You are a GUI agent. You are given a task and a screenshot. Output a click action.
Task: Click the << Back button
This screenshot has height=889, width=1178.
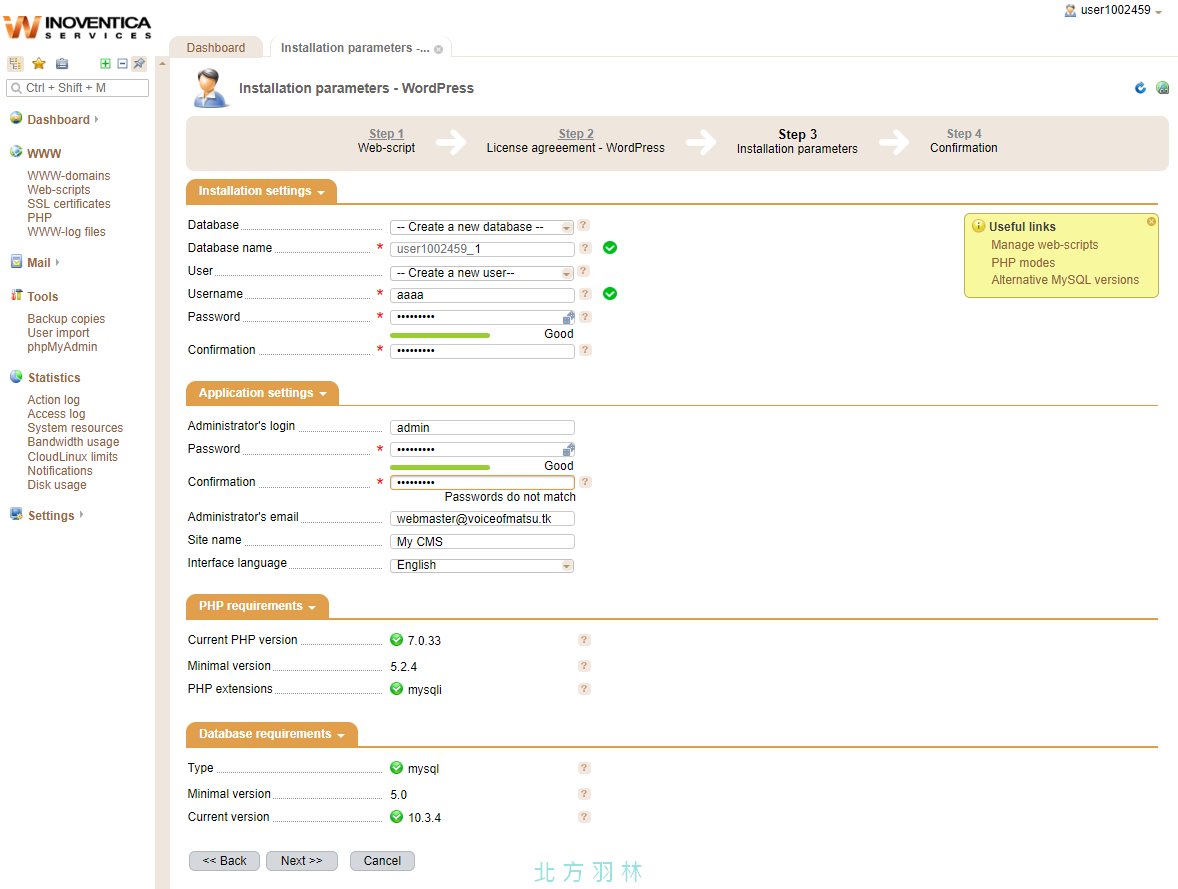tap(224, 860)
